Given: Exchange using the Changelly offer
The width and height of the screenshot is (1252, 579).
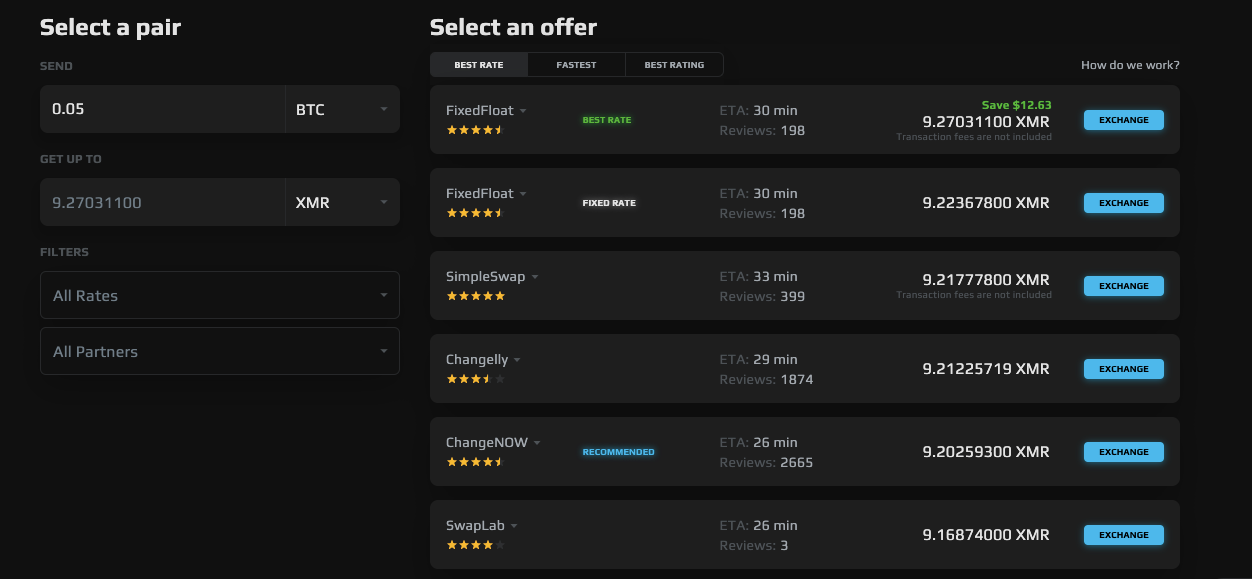Looking at the screenshot, I should tap(1124, 369).
